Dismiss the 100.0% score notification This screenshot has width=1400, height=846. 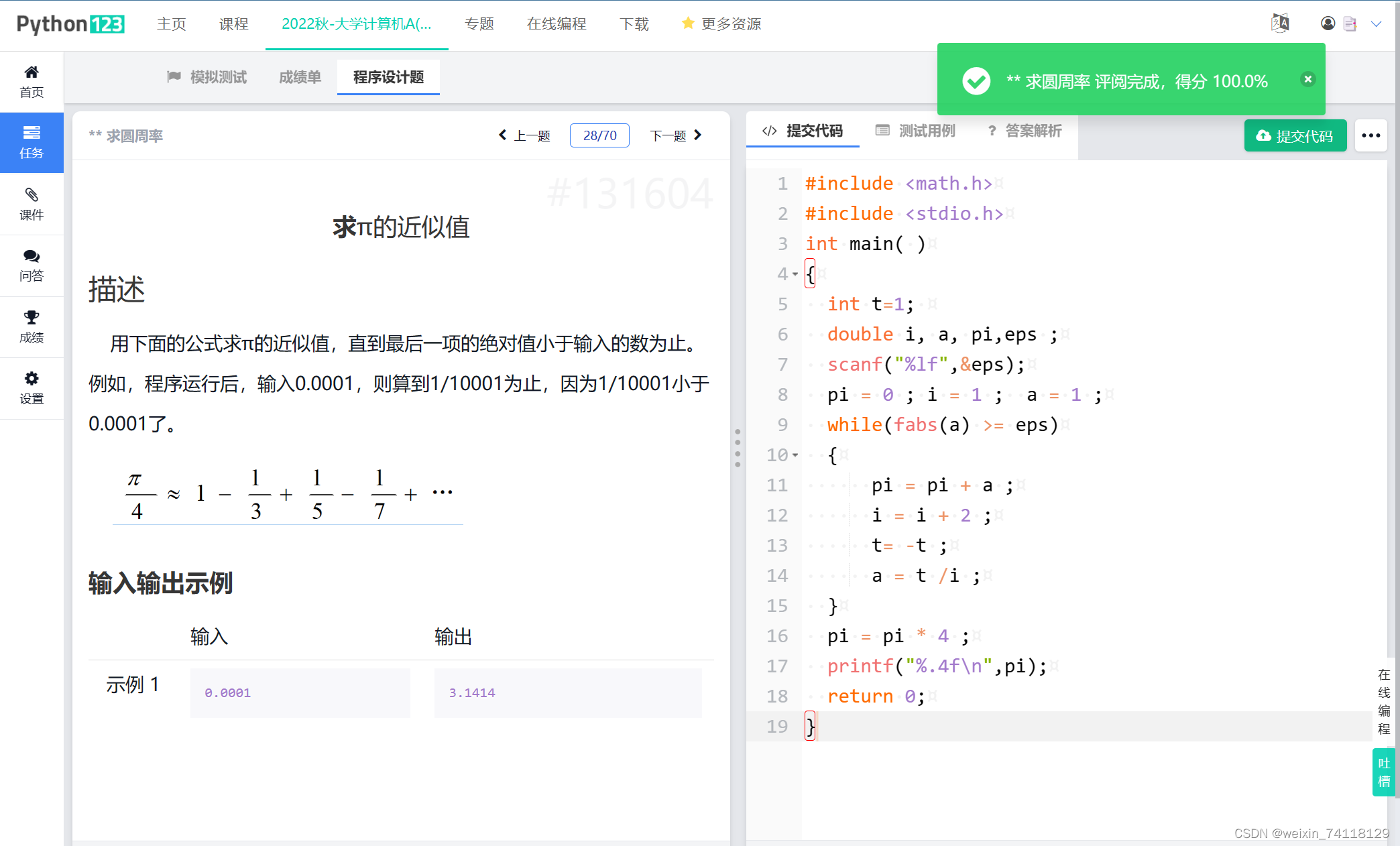click(x=1307, y=79)
